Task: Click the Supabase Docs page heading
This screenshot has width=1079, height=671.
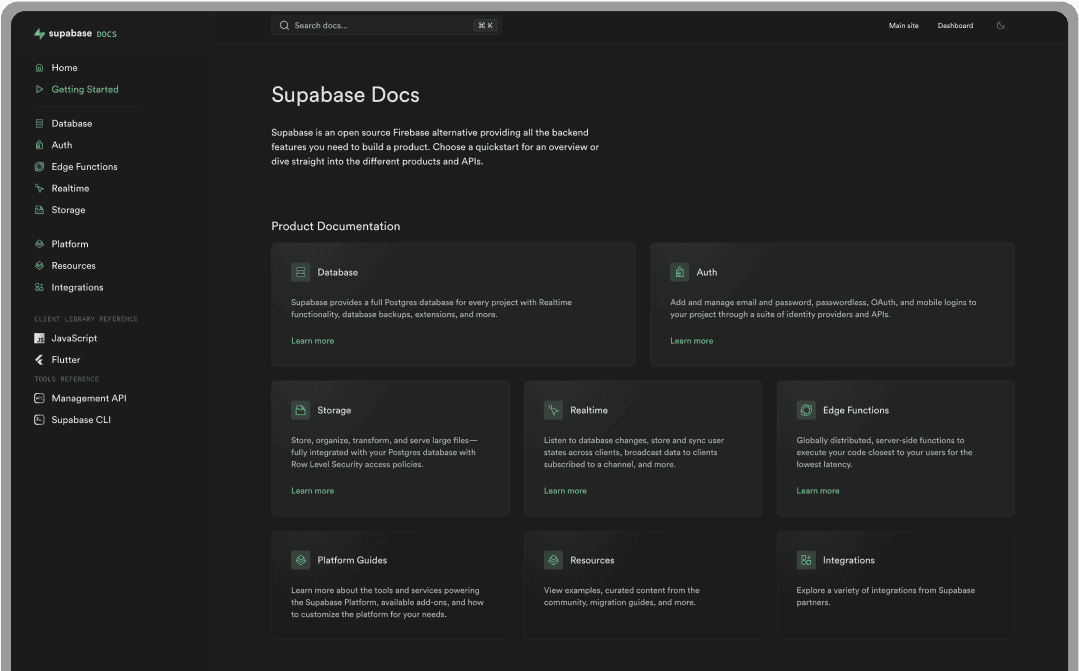Action: pyautogui.click(x=345, y=94)
